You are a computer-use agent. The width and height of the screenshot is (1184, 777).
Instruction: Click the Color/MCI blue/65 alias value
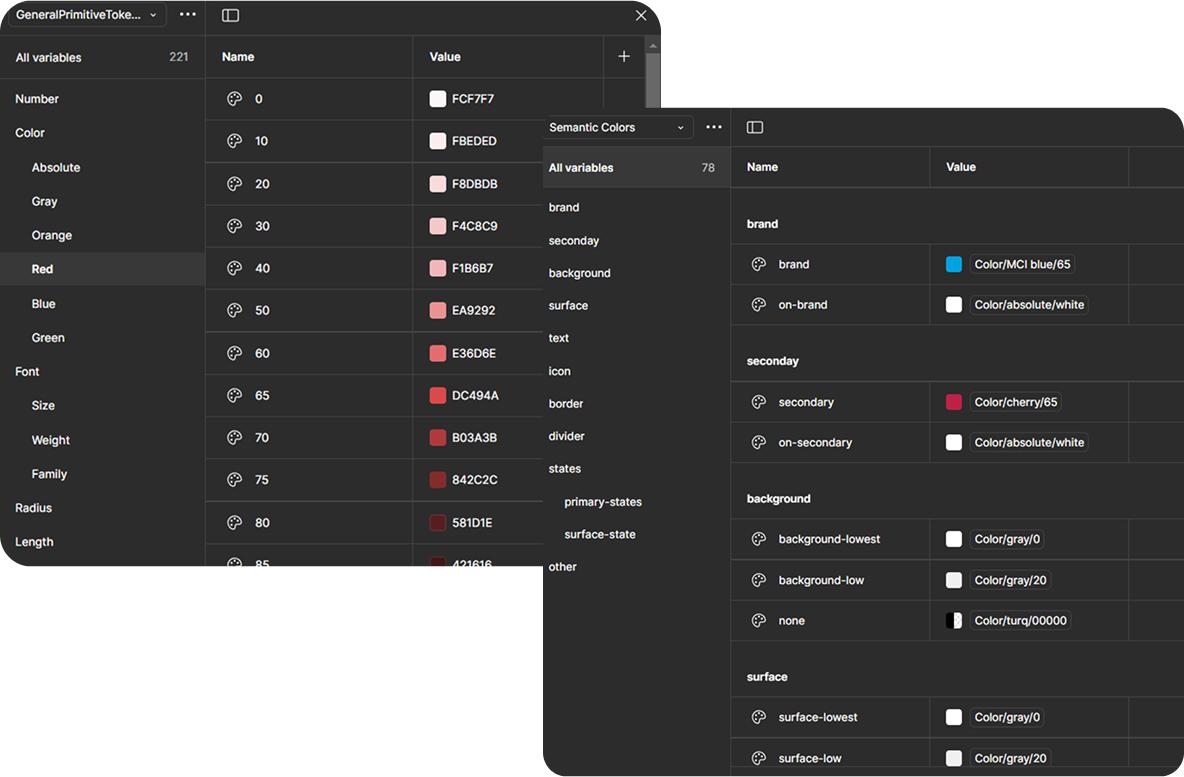pos(1022,264)
